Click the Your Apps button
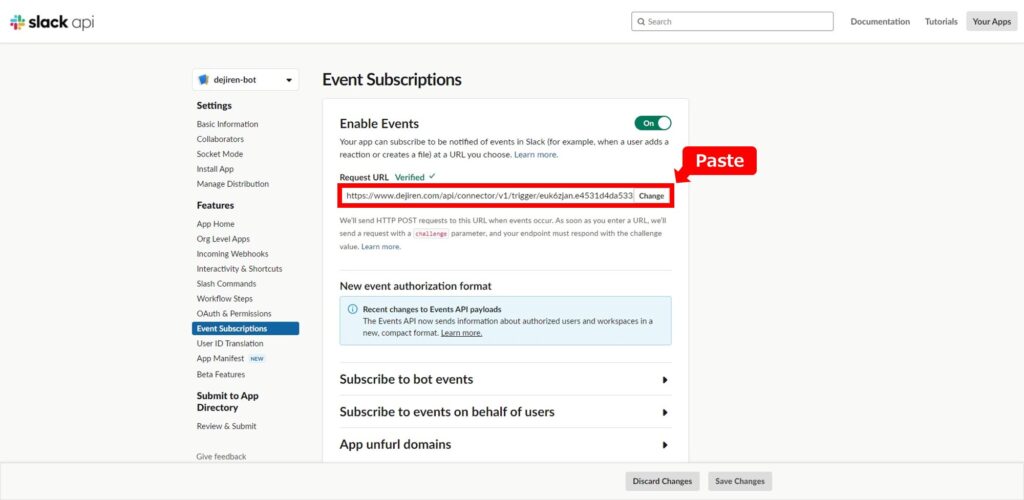Image resolution: width=1024 pixels, height=500 pixels. 991,22
